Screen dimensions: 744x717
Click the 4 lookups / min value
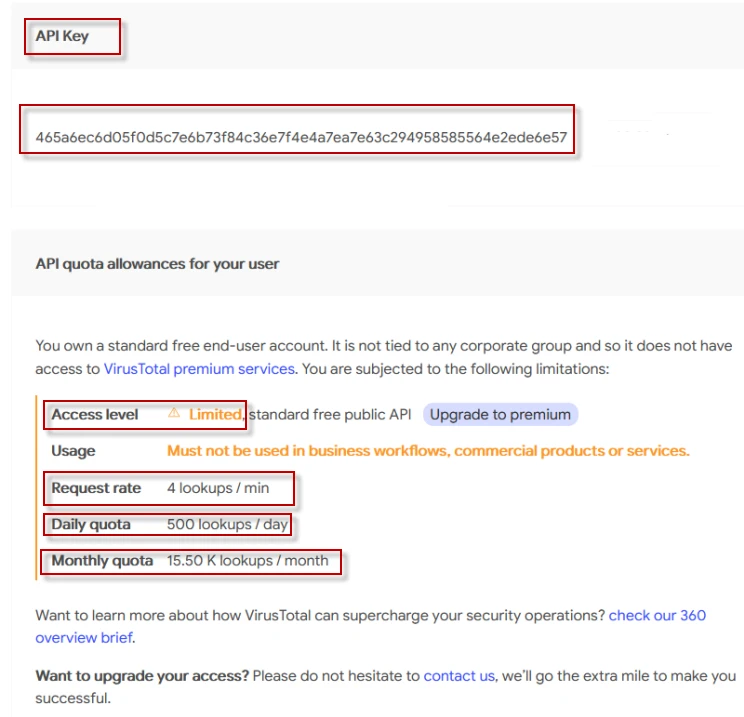[x=218, y=488]
